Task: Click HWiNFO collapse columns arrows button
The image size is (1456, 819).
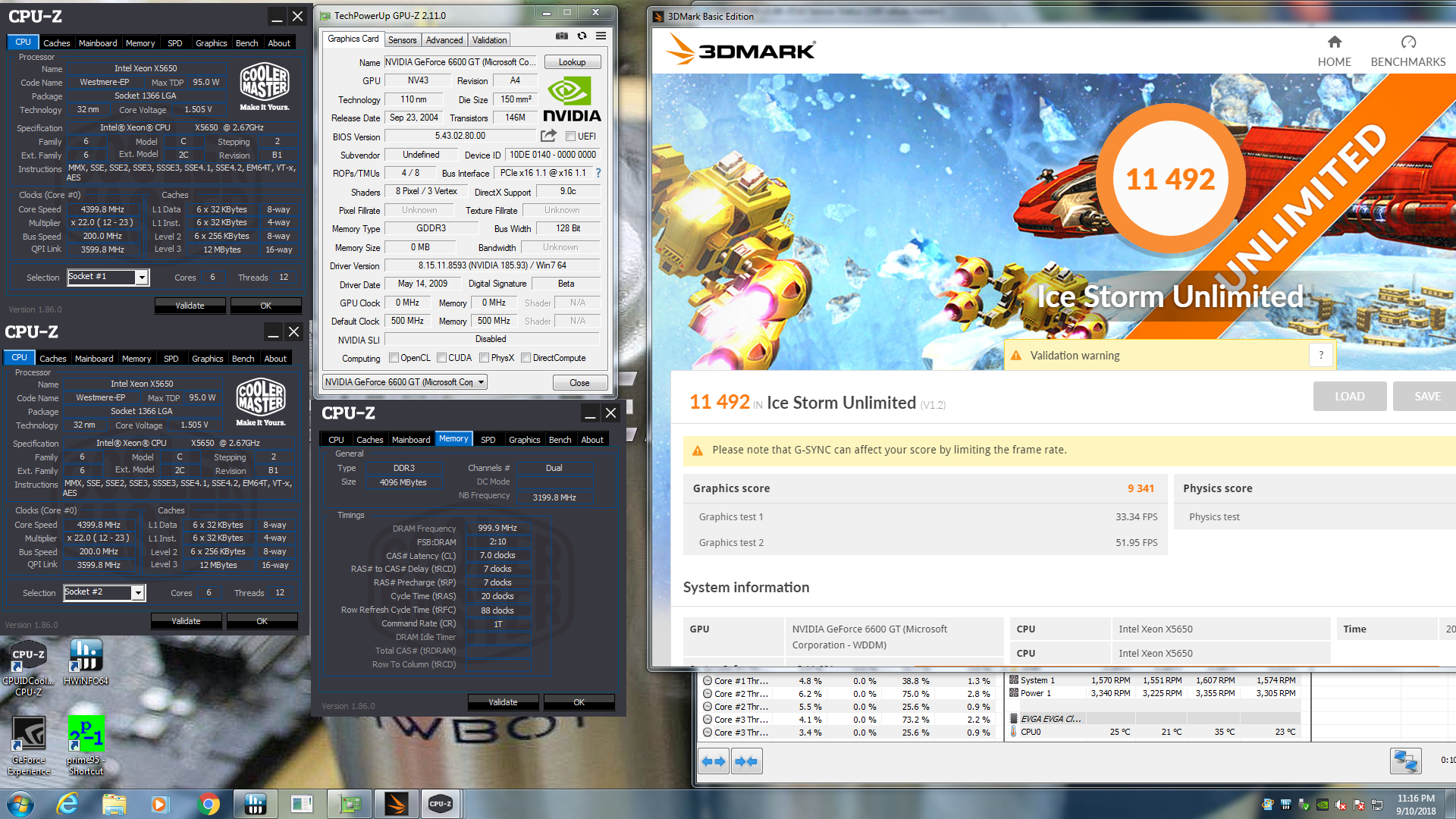Action: 746,761
